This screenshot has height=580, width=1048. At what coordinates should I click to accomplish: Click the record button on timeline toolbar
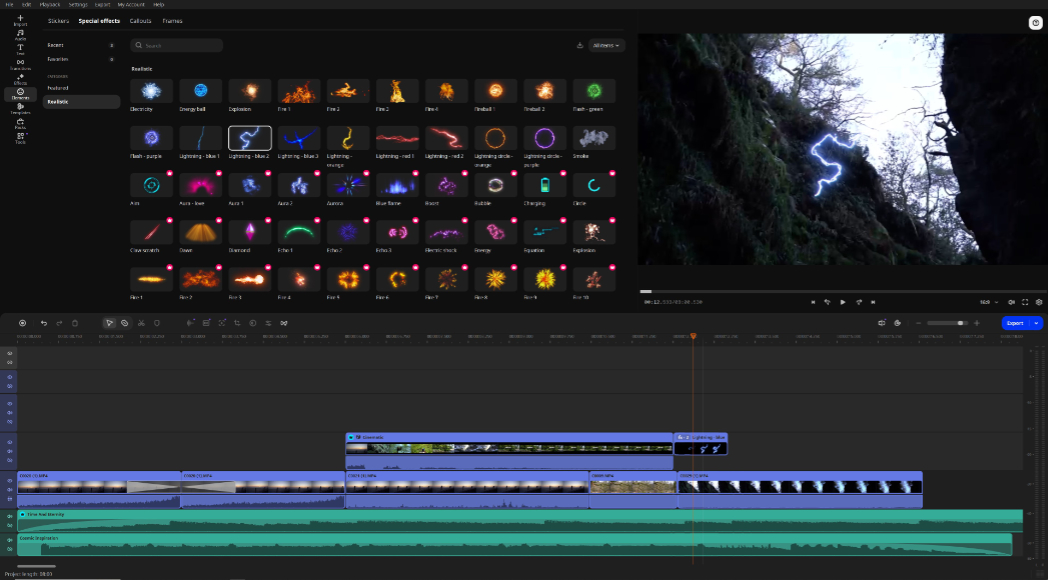[x=22, y=323]
